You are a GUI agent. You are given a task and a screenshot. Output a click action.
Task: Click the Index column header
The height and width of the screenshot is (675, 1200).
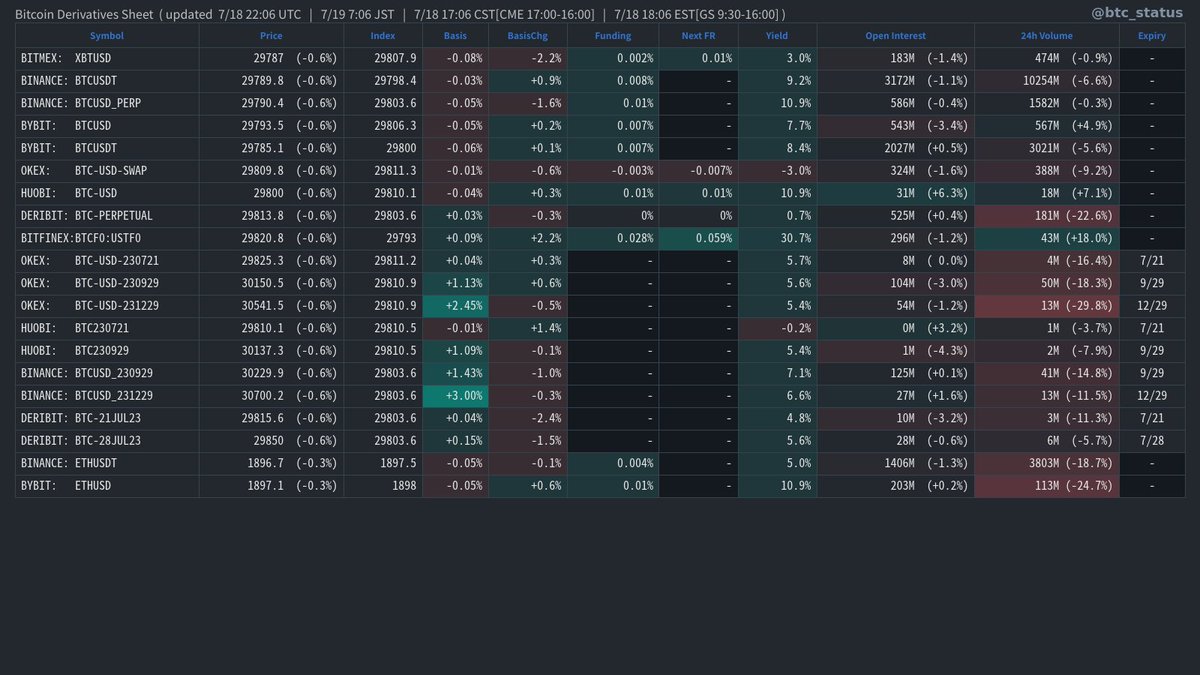[x=383, y=35]
